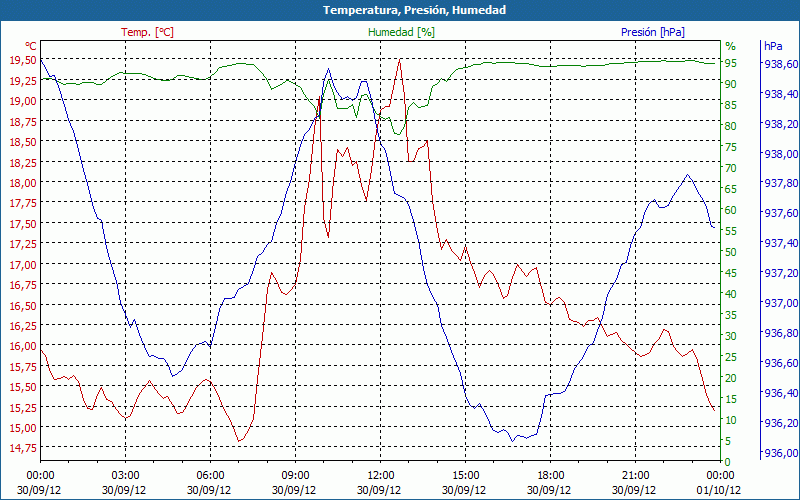Click pressure axis value "938,20"
This screenshot has height=500, width=800.
click(780, 124)
